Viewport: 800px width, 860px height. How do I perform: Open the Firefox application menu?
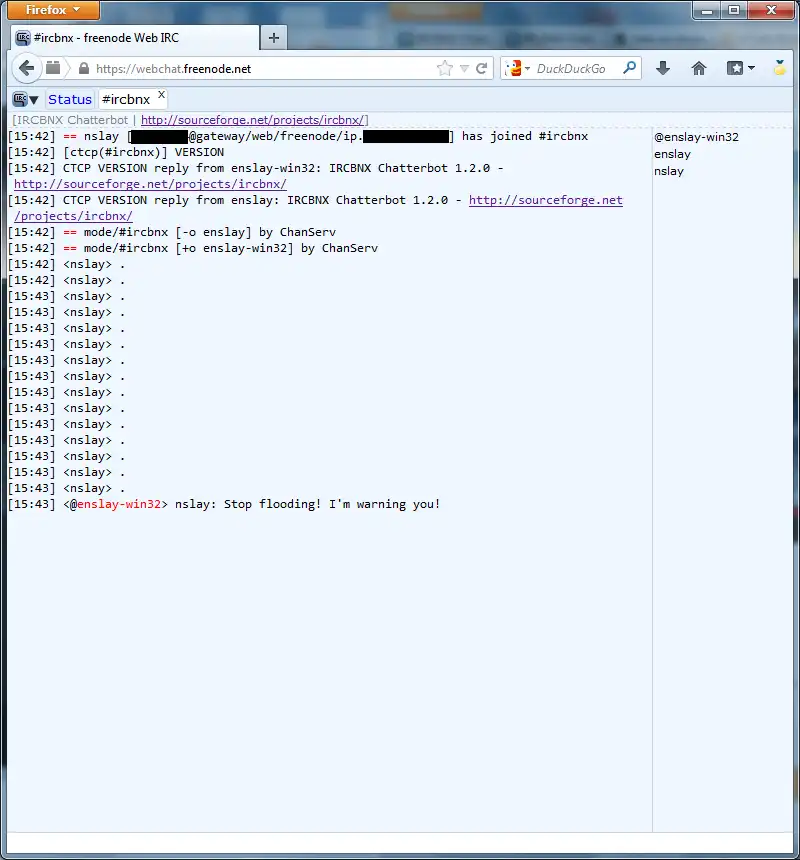click(x=53, y=10)
